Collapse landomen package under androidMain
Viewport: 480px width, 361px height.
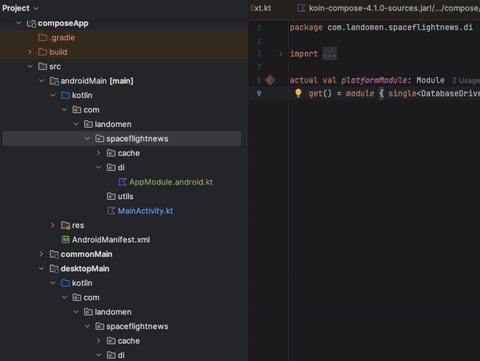coord(76,124)
